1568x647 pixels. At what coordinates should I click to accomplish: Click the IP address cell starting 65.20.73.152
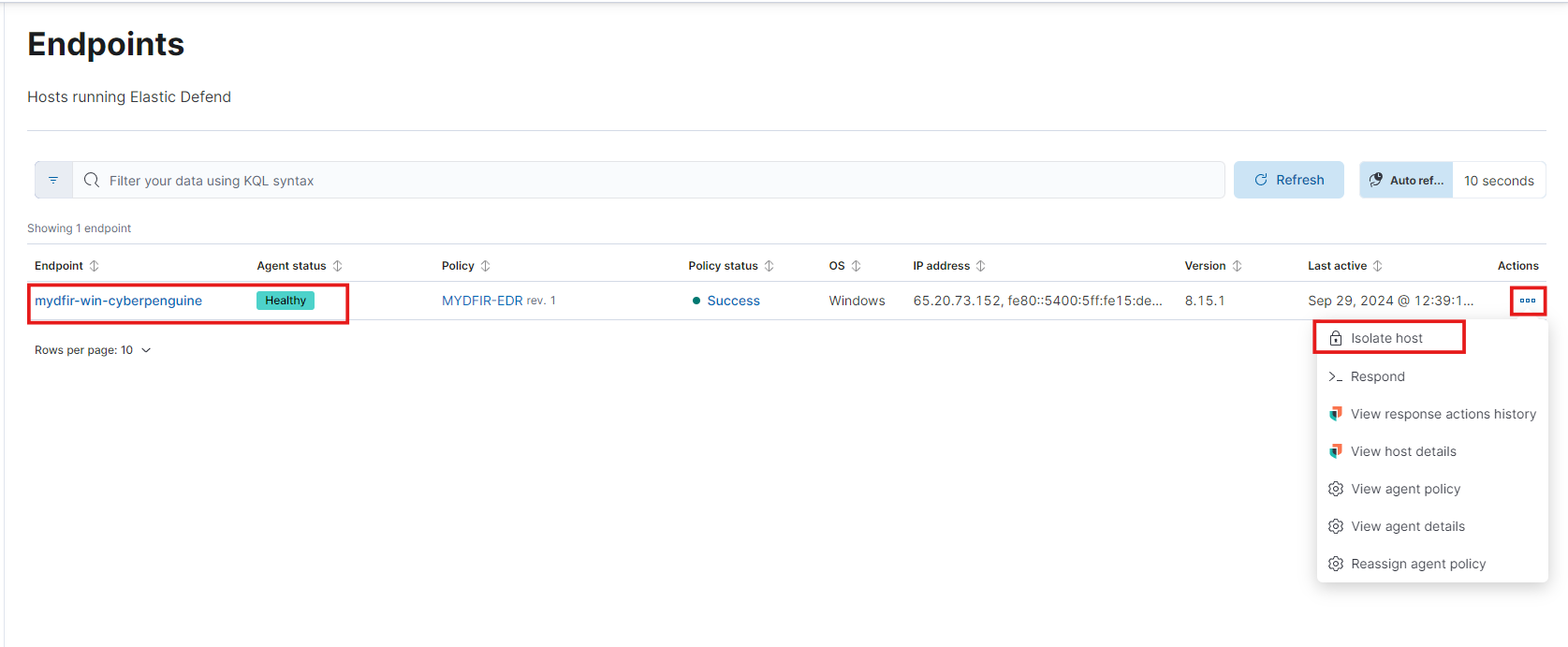pos(1037,301)
